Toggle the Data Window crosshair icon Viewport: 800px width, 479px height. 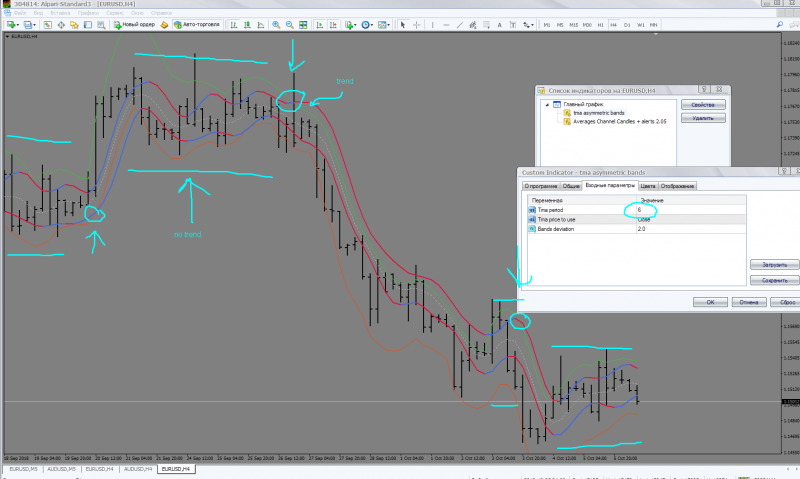pos(61,24)
